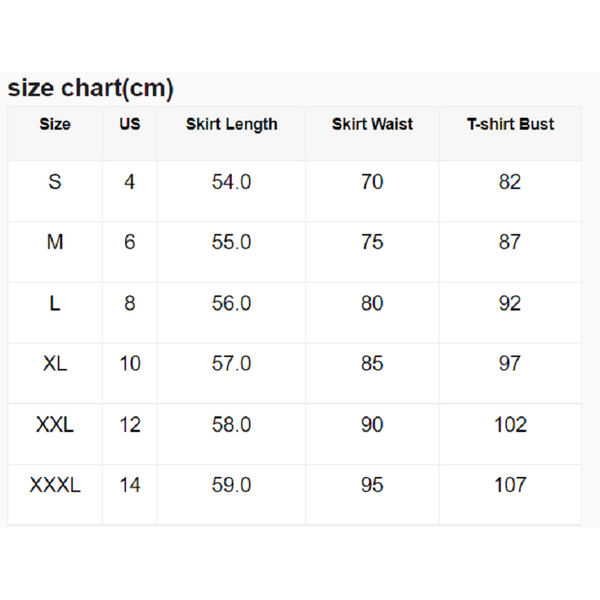Click the "size chart(cm)" title
This screenshot has width=600, height=600.
coord(91,89)
